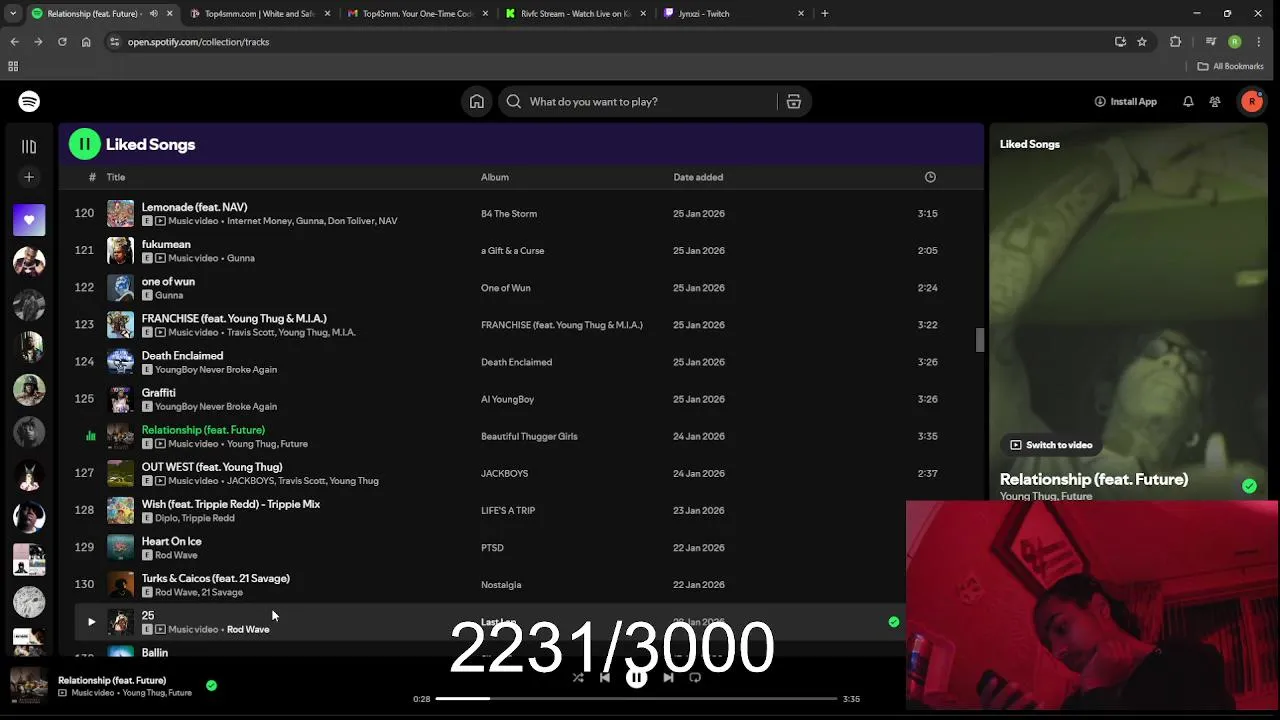The width and height of the screenshot is (1280, 720).
Task: Sort by Date added column header
Action: tap(698, 177)
